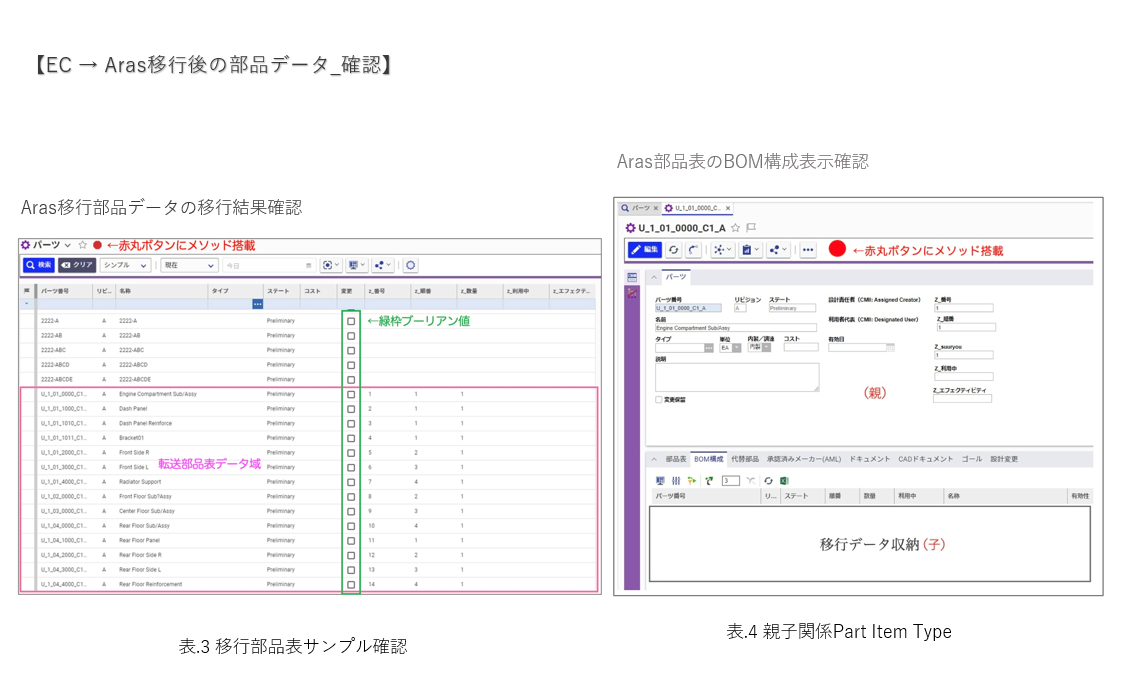Click the refresh icon in BOM構成 toolbar

tap(768, 481)
